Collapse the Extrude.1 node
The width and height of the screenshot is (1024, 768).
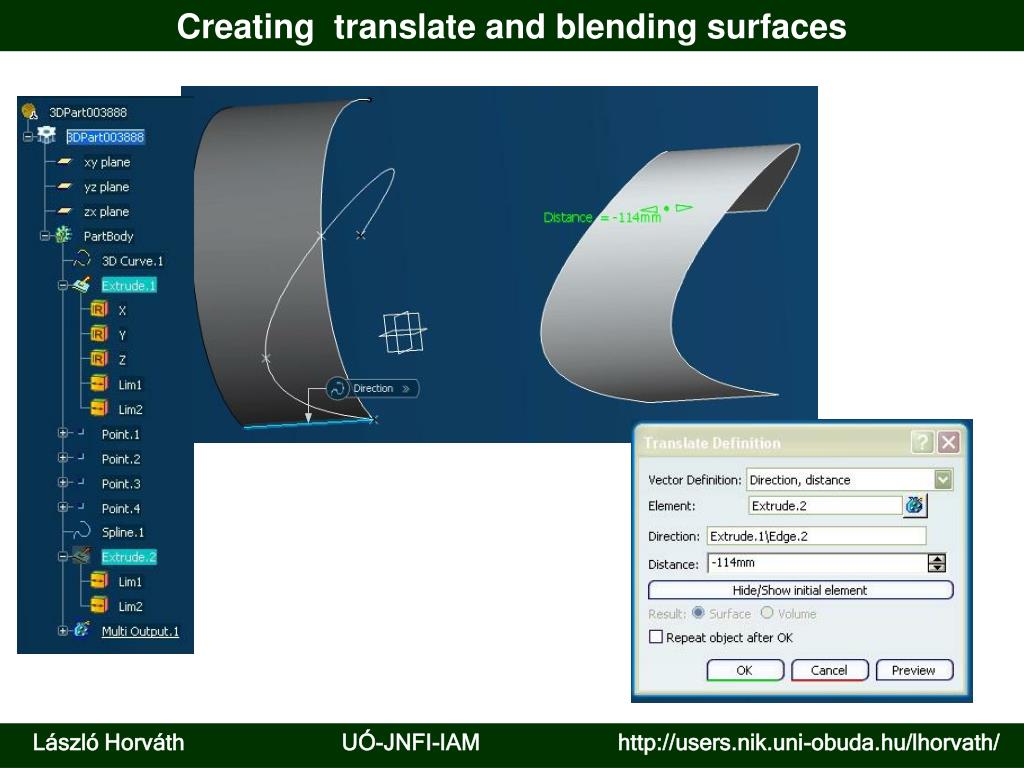(x=63, y=285)
